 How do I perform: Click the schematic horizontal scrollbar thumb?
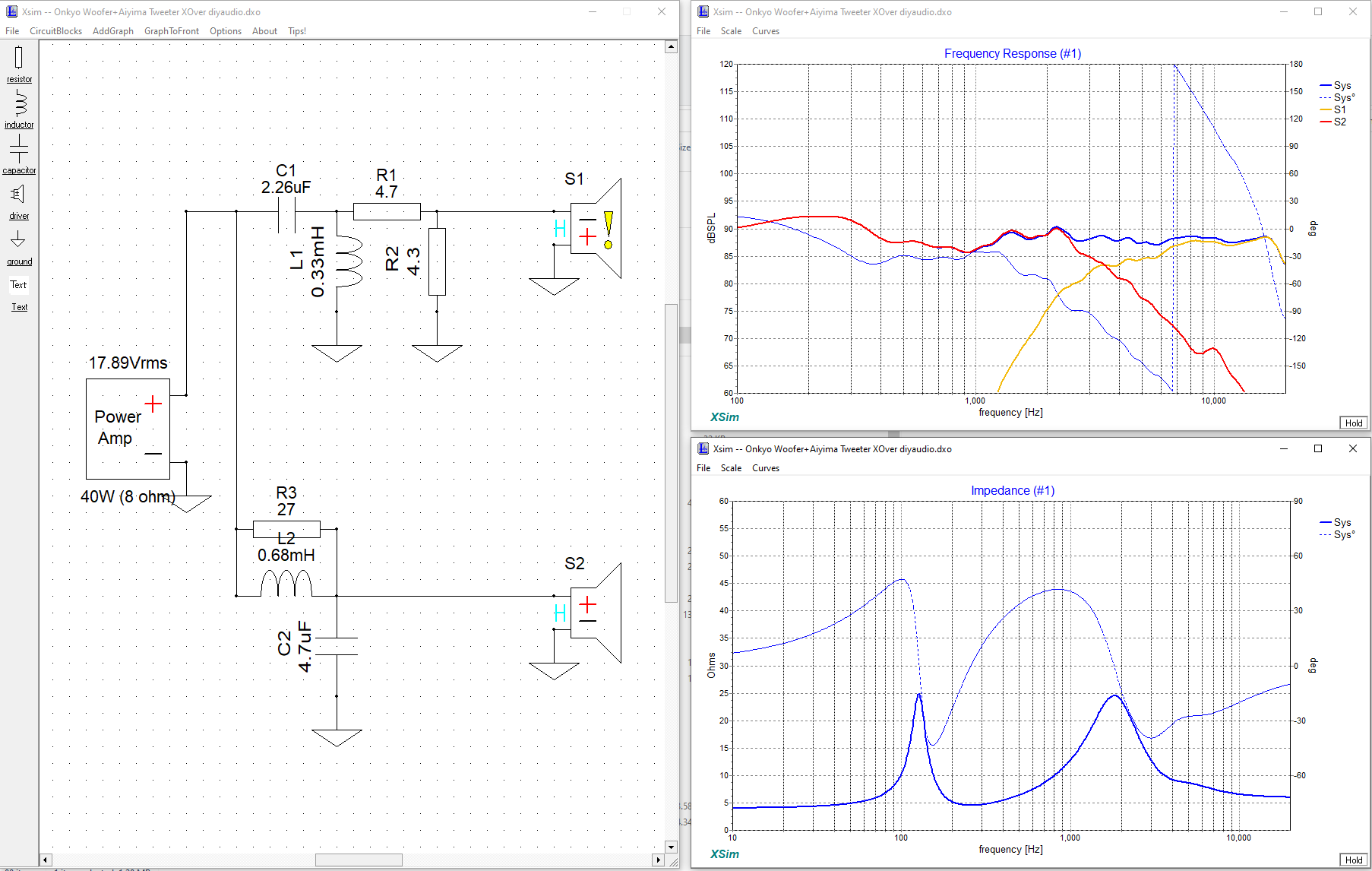359,860
